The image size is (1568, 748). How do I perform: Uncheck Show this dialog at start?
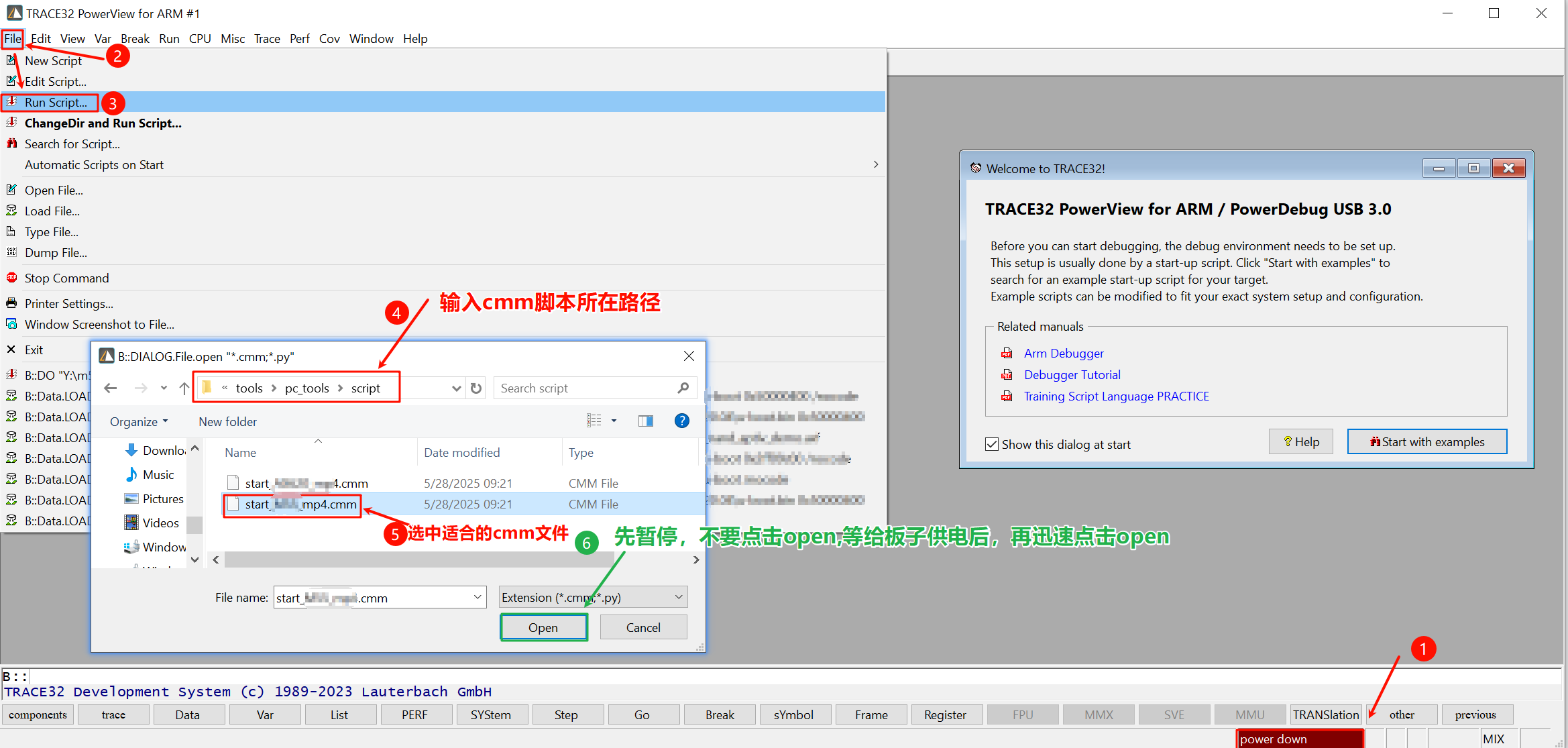[x=992, y=444]
